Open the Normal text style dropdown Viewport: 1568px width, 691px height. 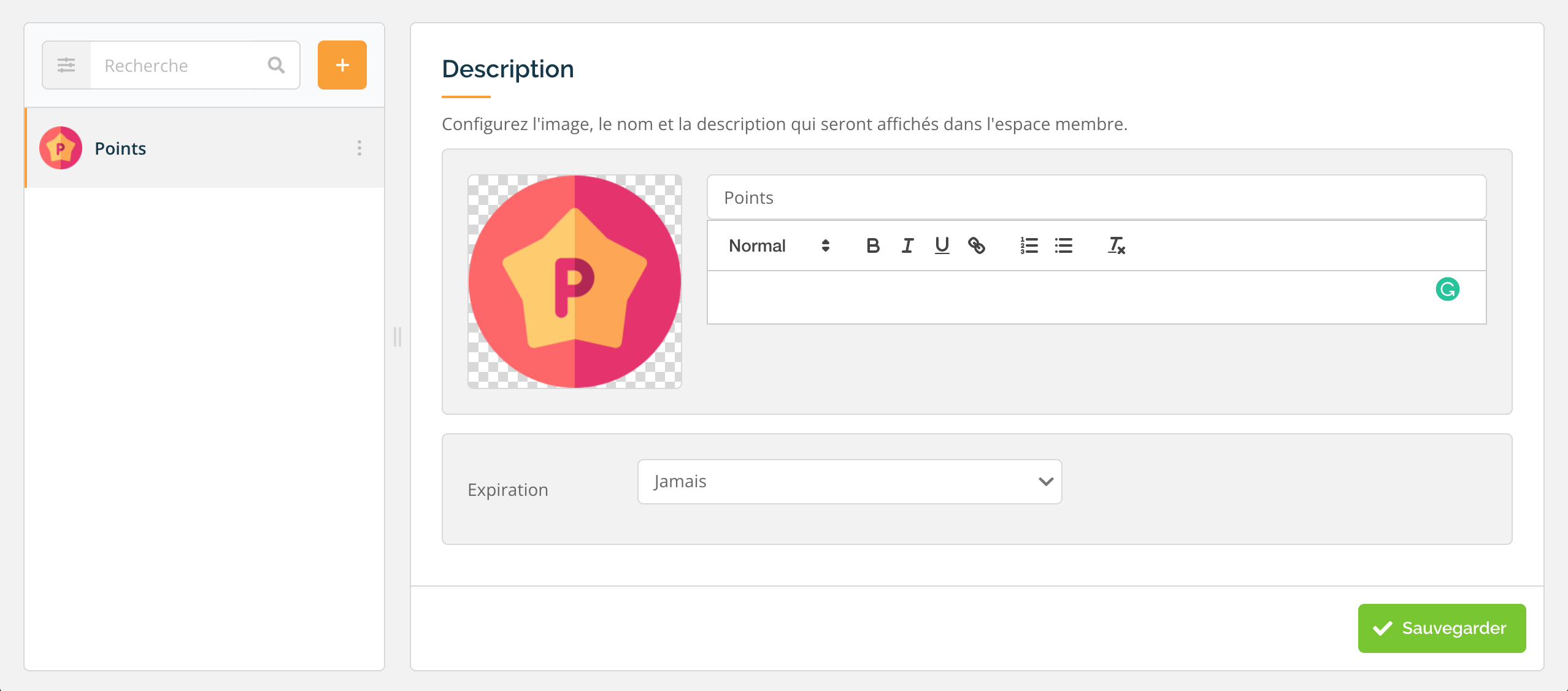[x=779, y=245]
